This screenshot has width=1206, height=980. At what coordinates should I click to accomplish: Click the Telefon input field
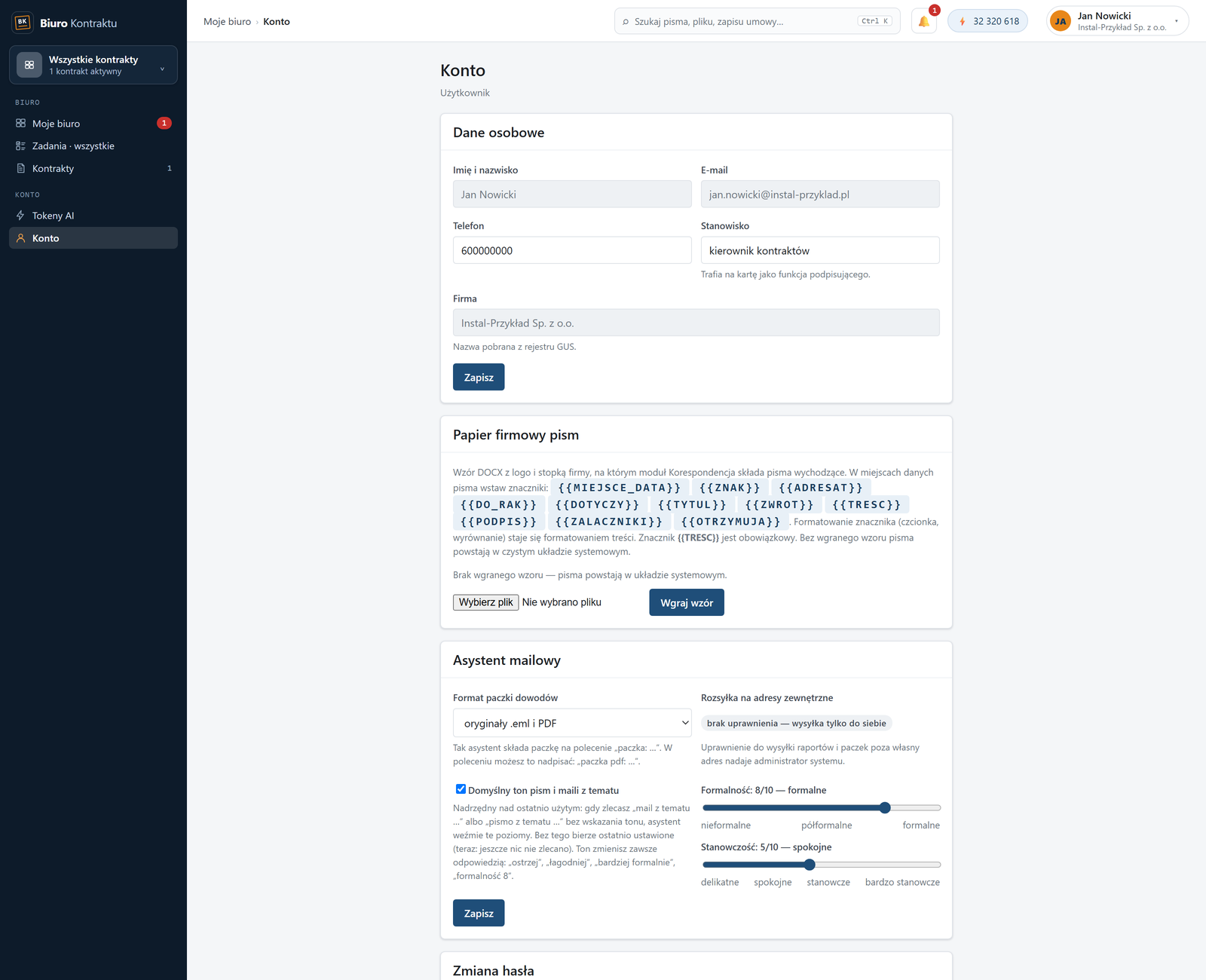pyautogui.click(x=572, y=250)
